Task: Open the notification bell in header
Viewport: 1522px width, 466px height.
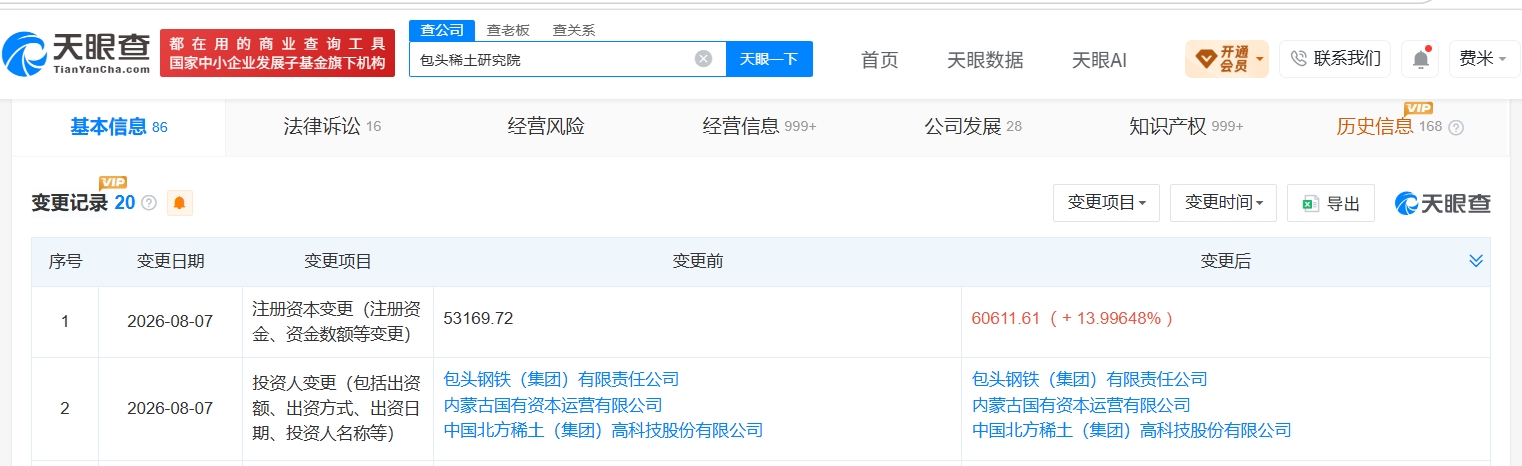Action: [x=1420, y=59]
